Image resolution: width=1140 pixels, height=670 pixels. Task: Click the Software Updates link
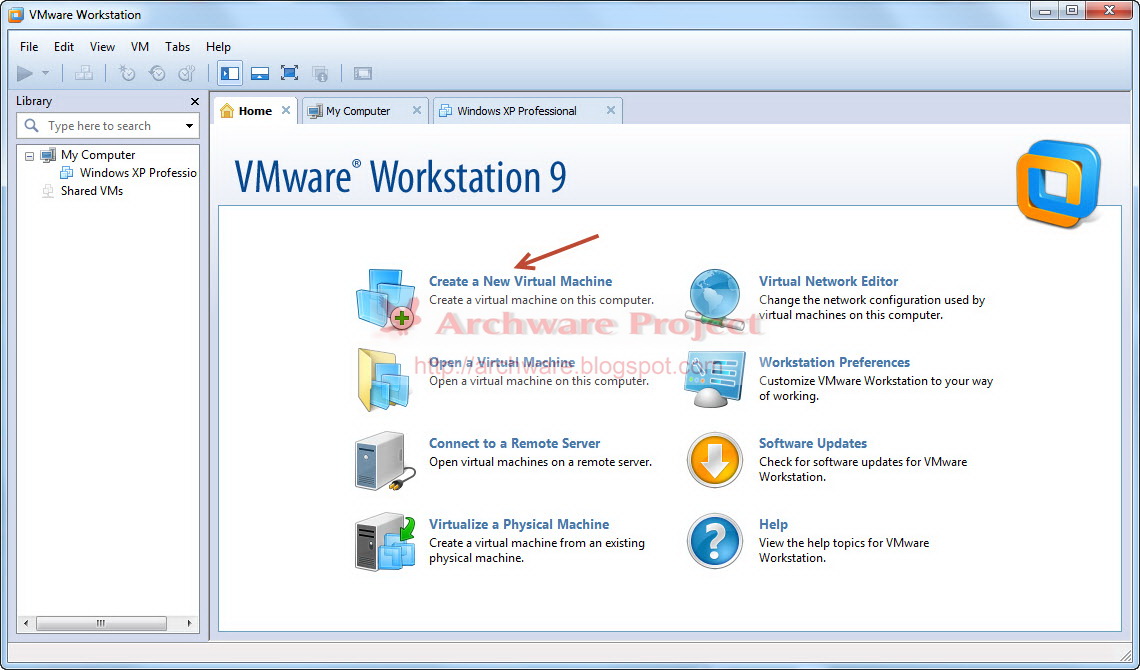tap(813, 443)
